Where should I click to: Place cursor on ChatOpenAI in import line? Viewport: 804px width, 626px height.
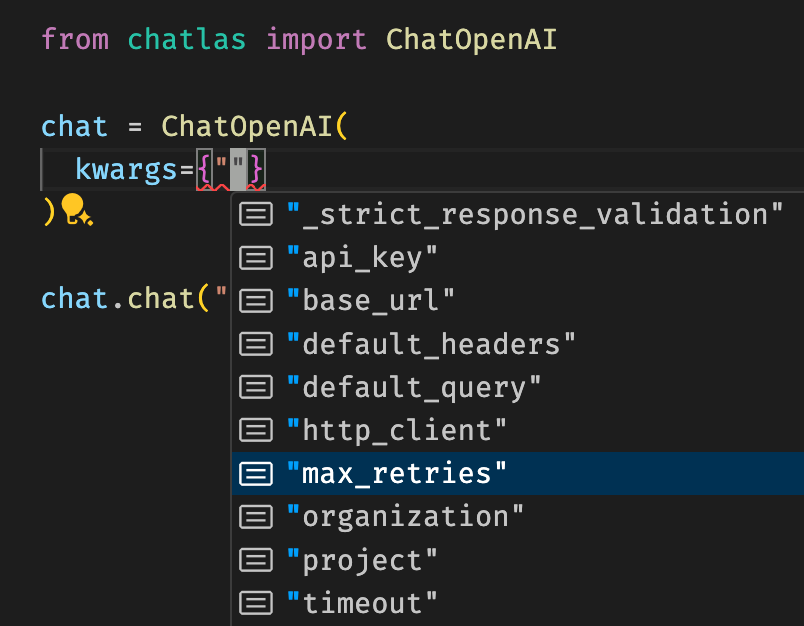tap(471, 39)
